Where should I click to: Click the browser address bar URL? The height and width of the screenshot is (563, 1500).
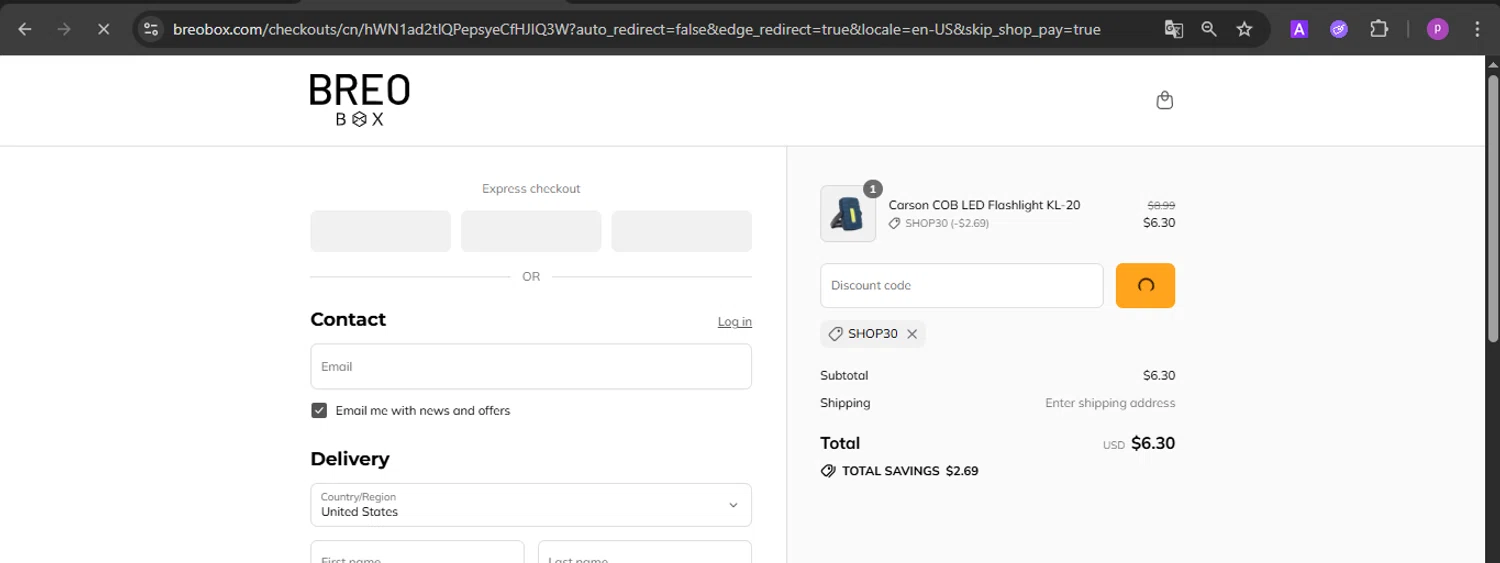[x=637, y=29]
